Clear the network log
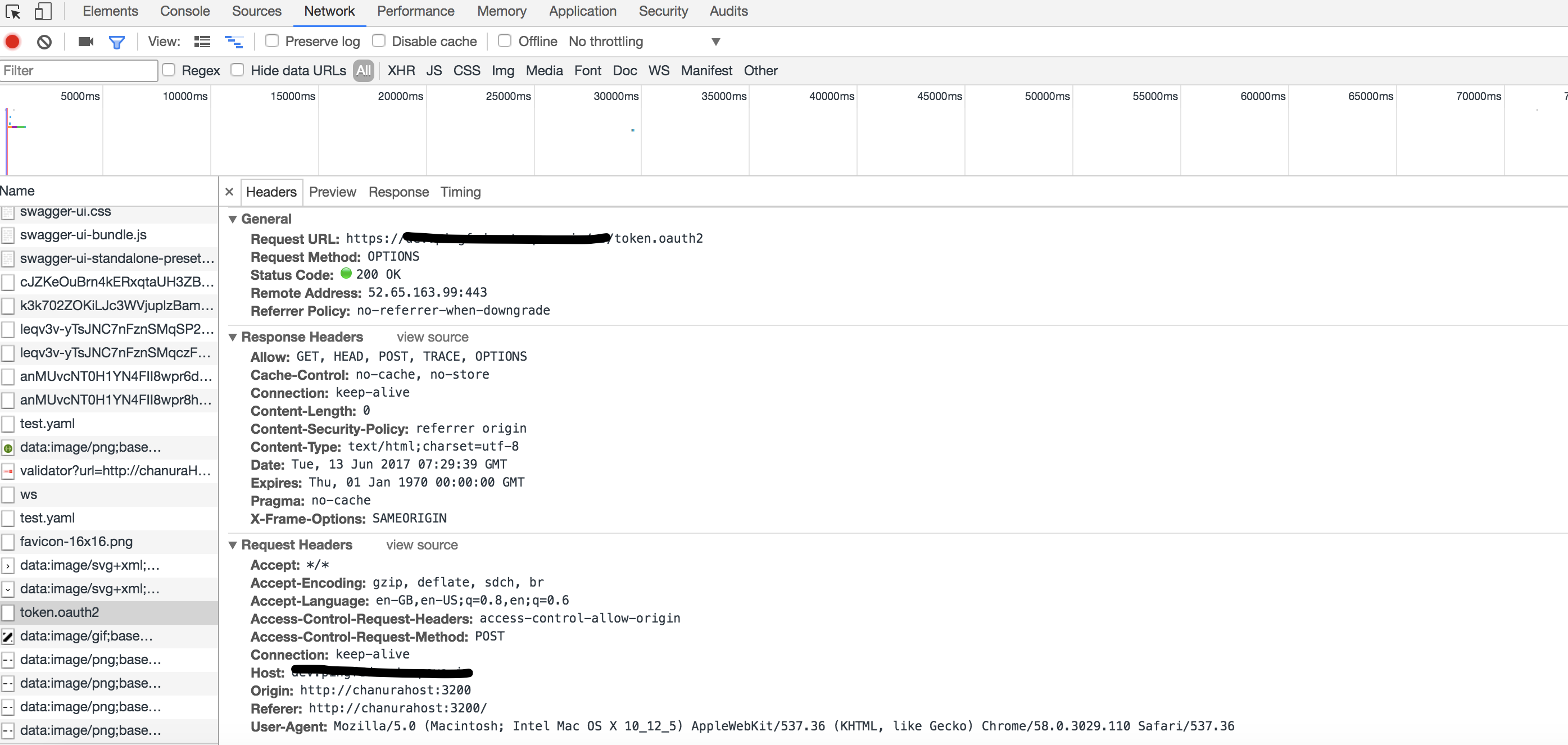 pyautogui.click(x=44, y=42)
